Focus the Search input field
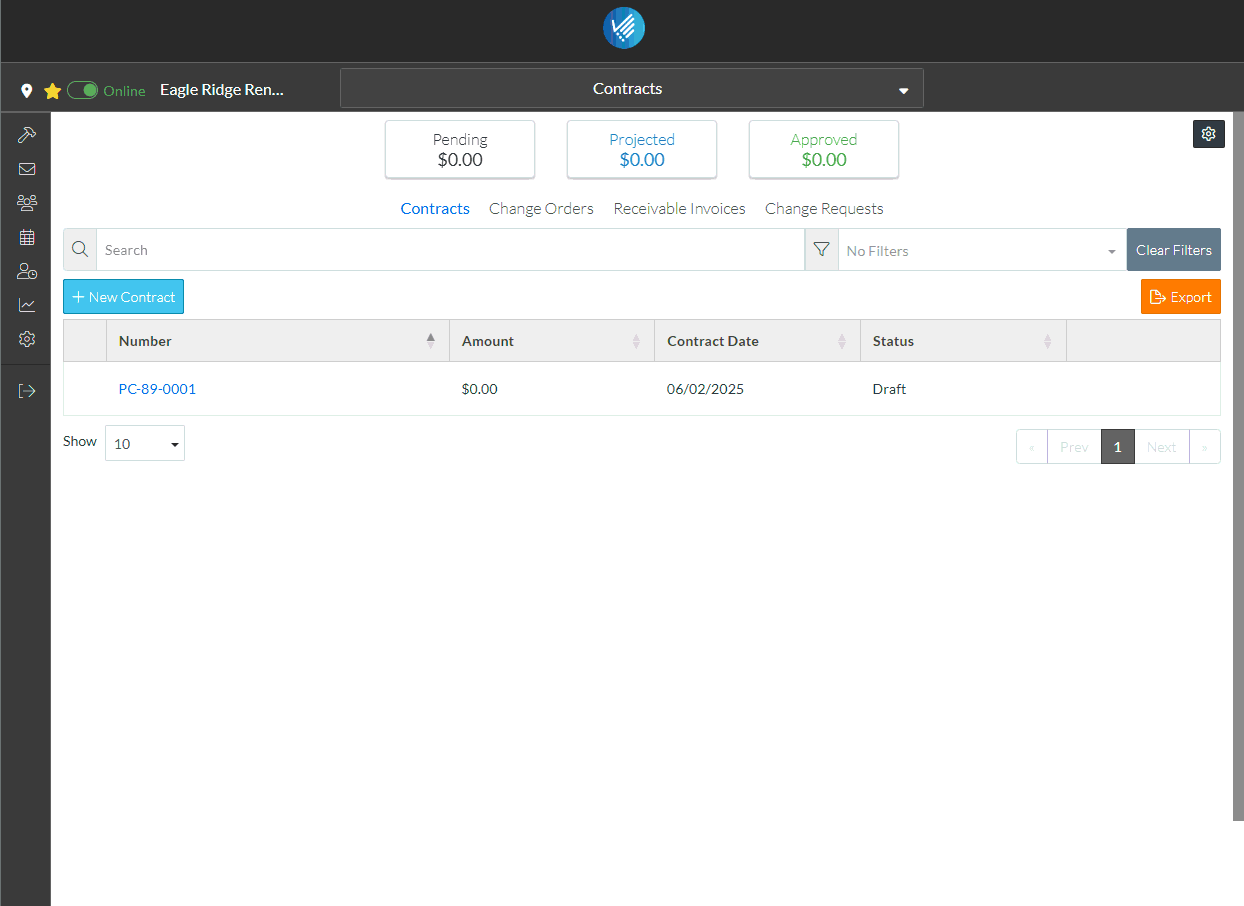 [450, 250]
